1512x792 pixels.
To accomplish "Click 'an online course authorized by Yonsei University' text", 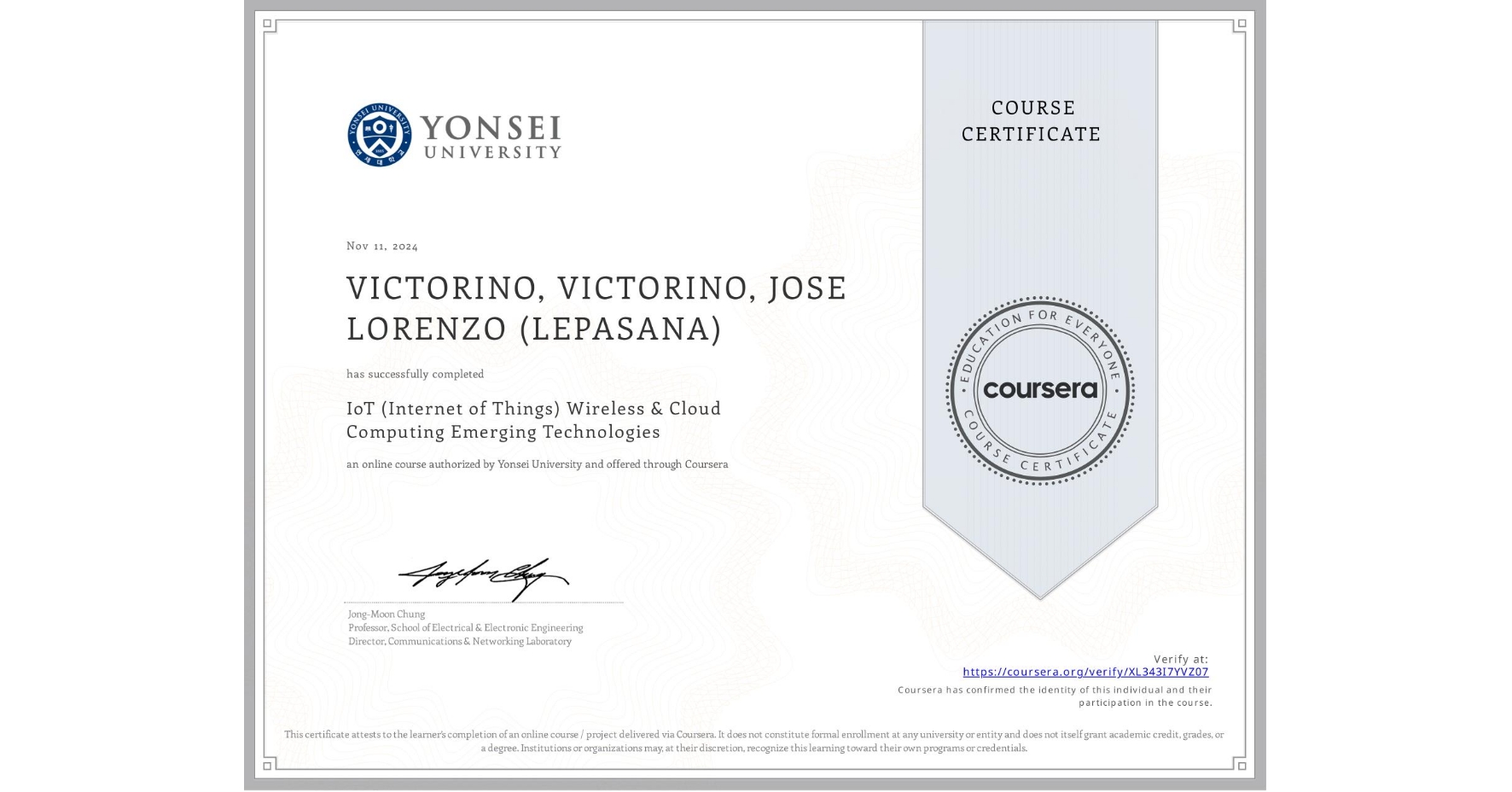I will [538, 464].
